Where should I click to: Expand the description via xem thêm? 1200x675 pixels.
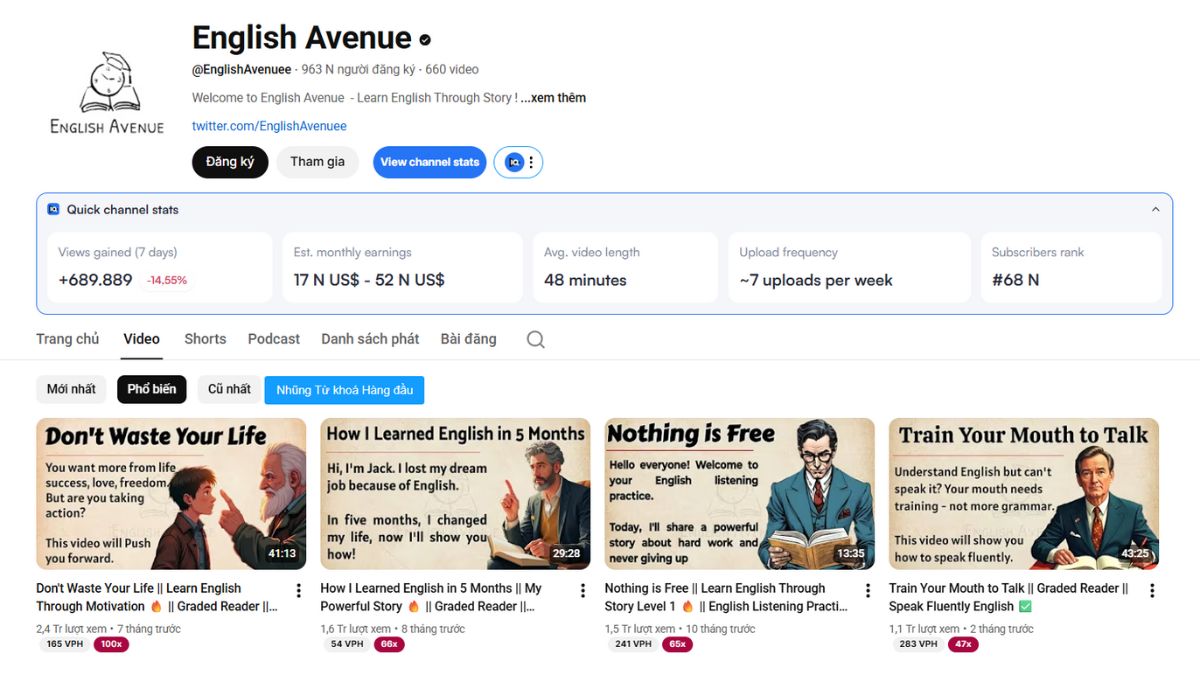coord(560,97)
